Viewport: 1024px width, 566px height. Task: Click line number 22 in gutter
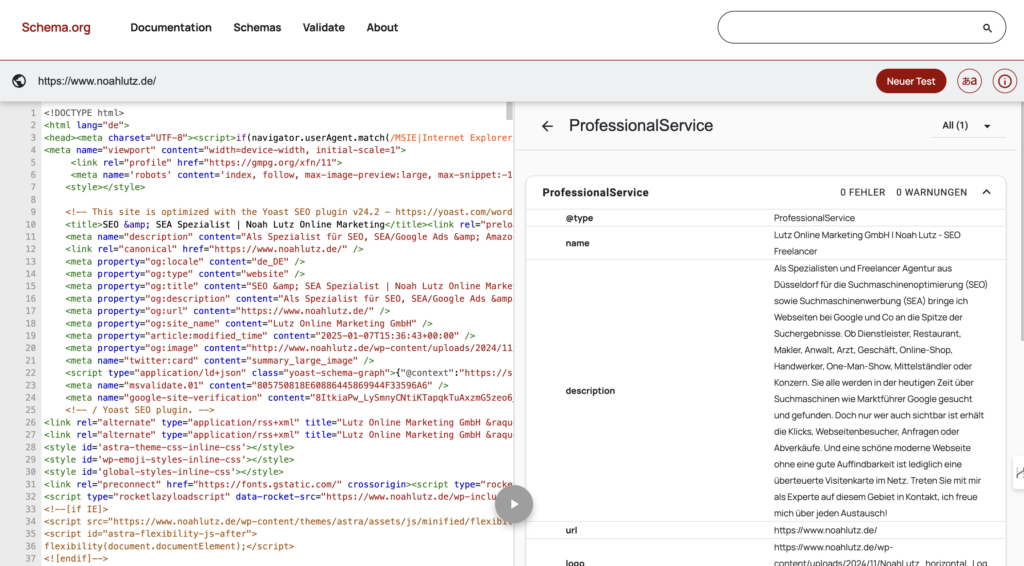pos(30,373)
